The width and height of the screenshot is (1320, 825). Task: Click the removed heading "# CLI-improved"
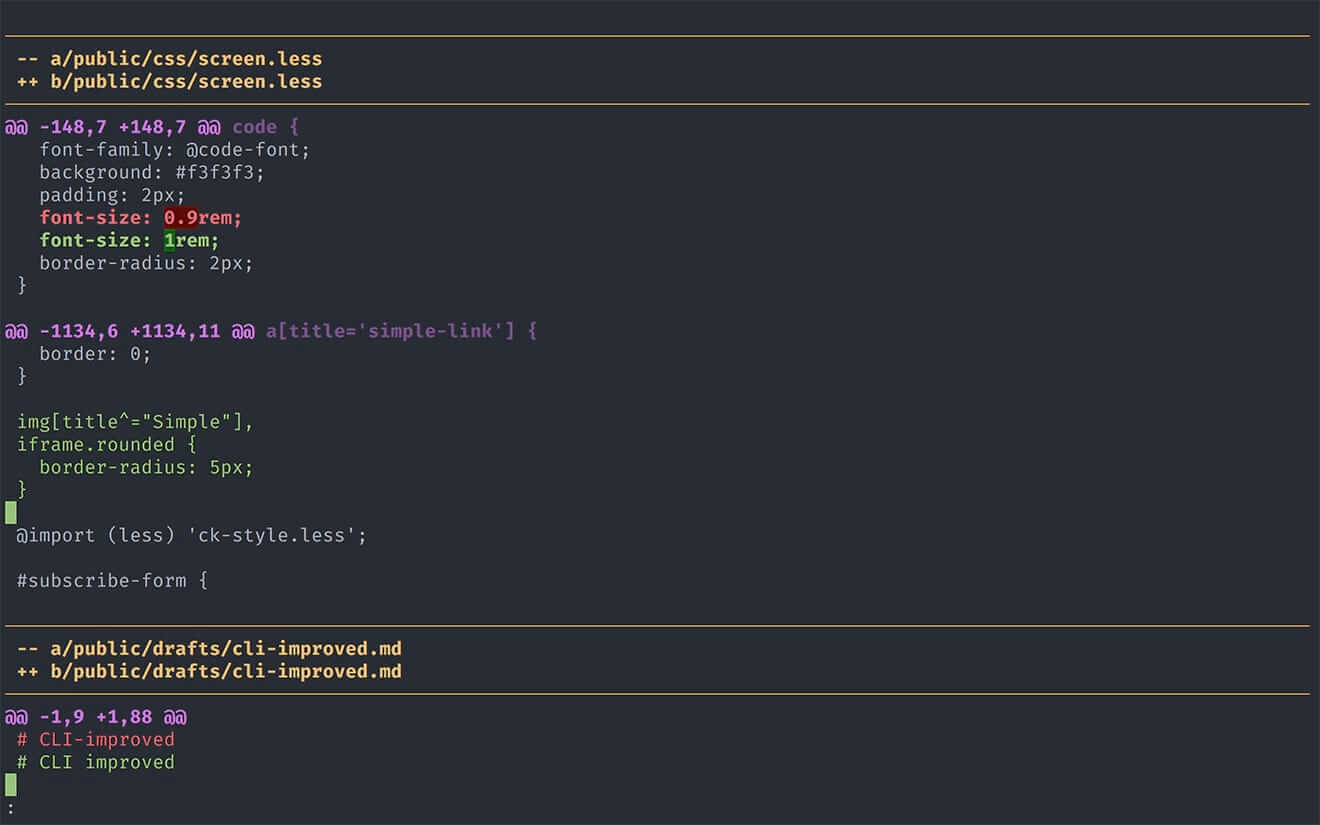[x=96, y=739]
